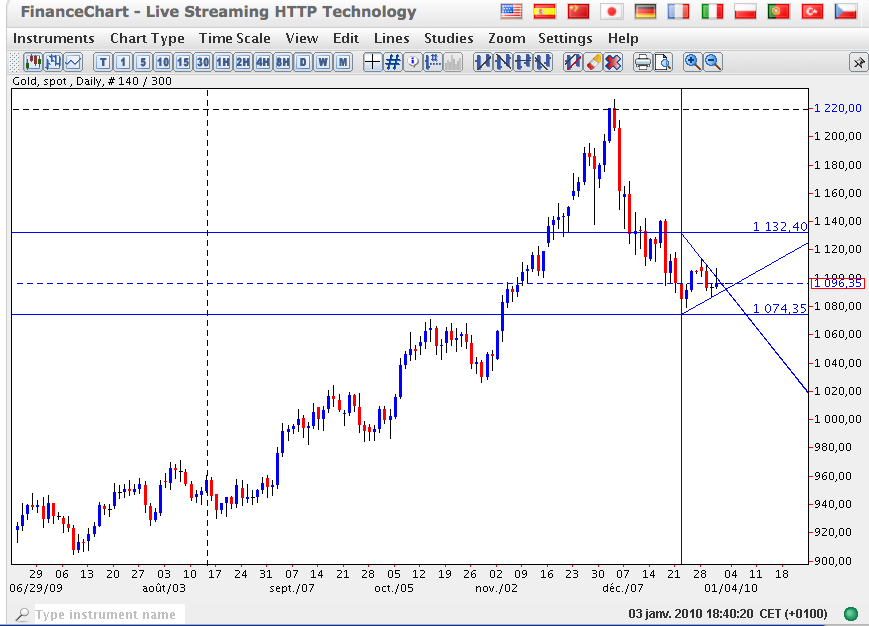
Task: Open the Studies dropdown menu
Action: [x=449, y=38]
